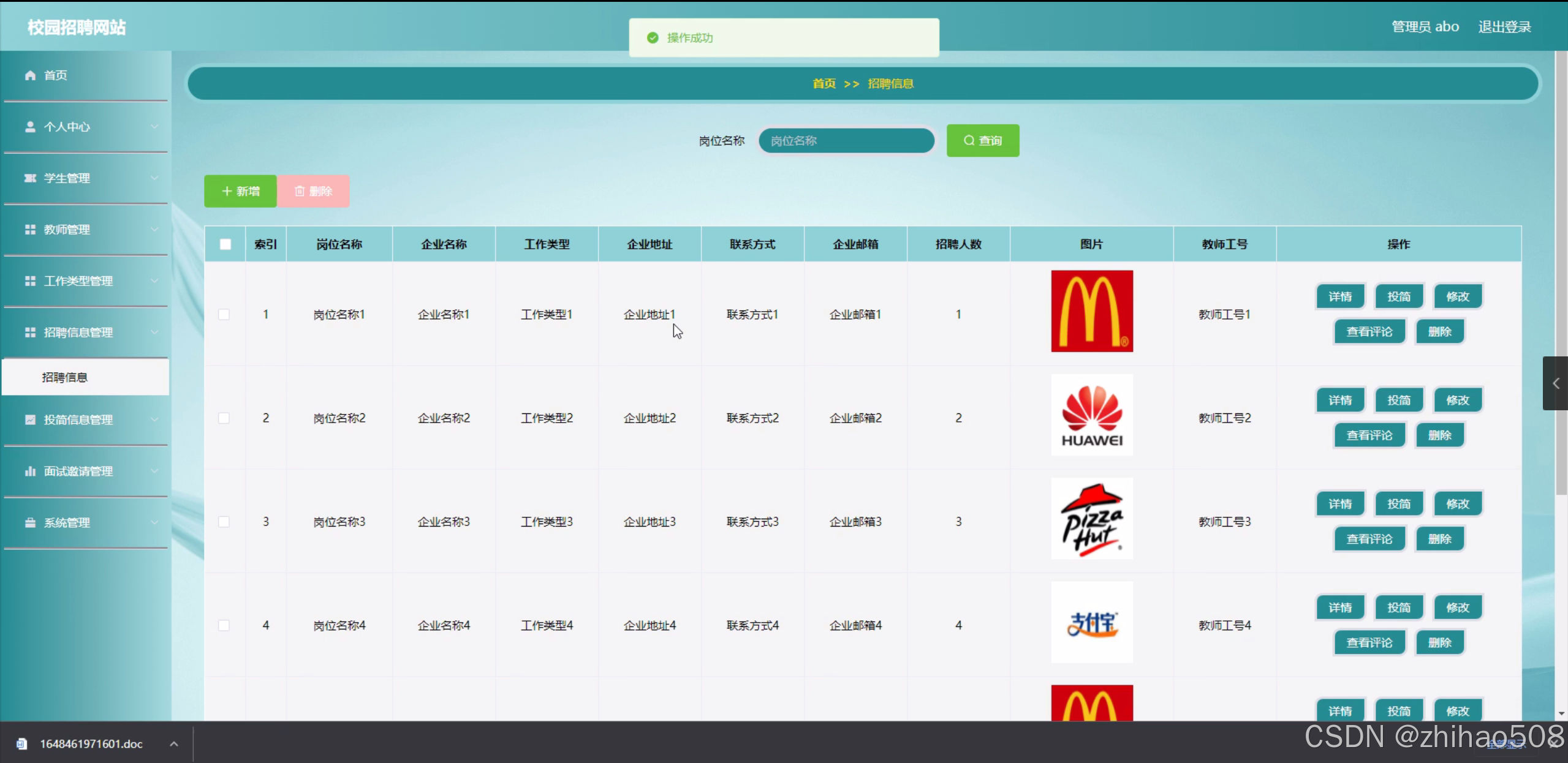The image size is (1568, 763).
Task: Select the 招聘信息 submenu item
Action: pos(65,377)
